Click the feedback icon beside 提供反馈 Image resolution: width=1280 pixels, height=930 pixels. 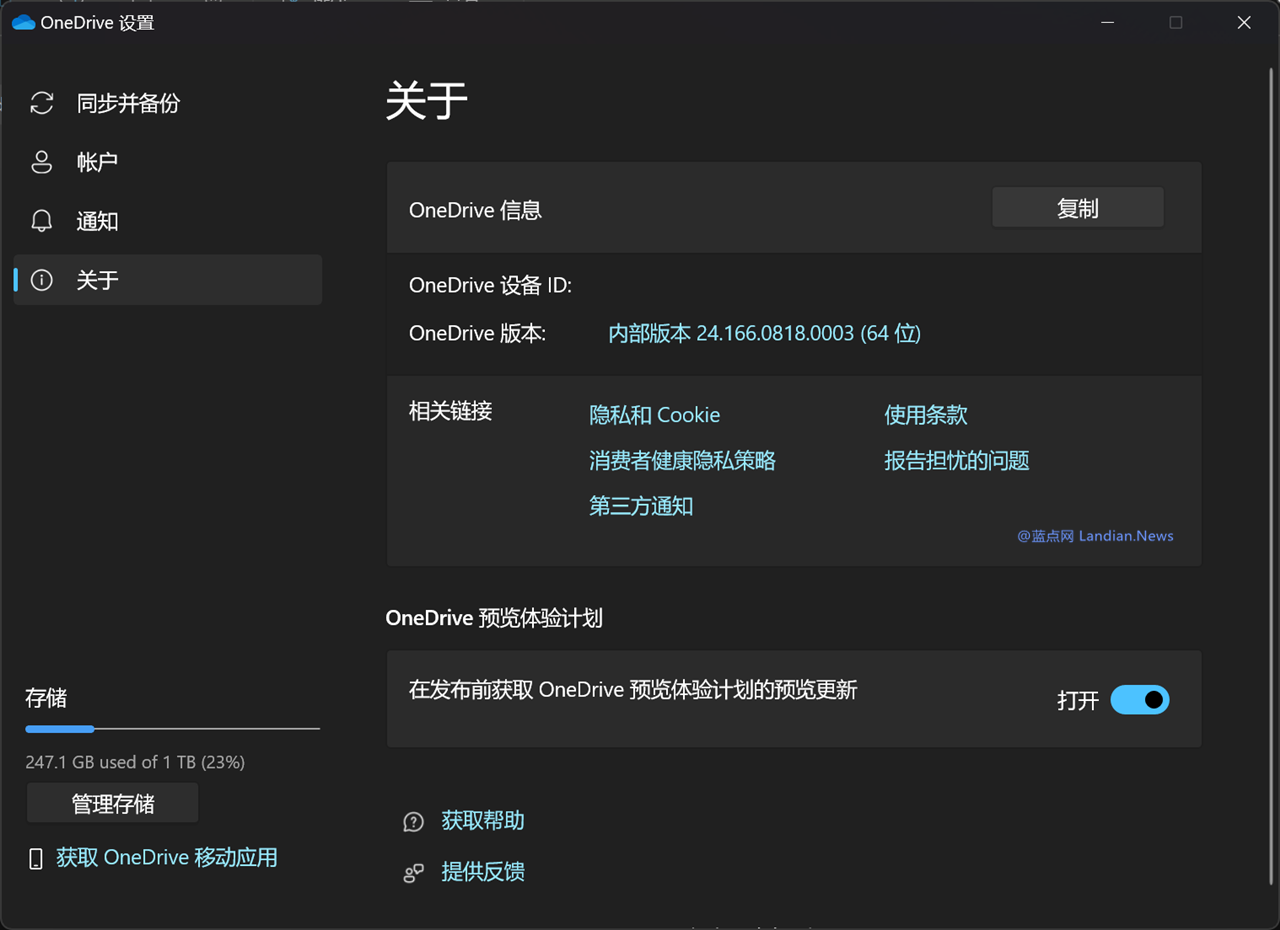click(413, 873)
